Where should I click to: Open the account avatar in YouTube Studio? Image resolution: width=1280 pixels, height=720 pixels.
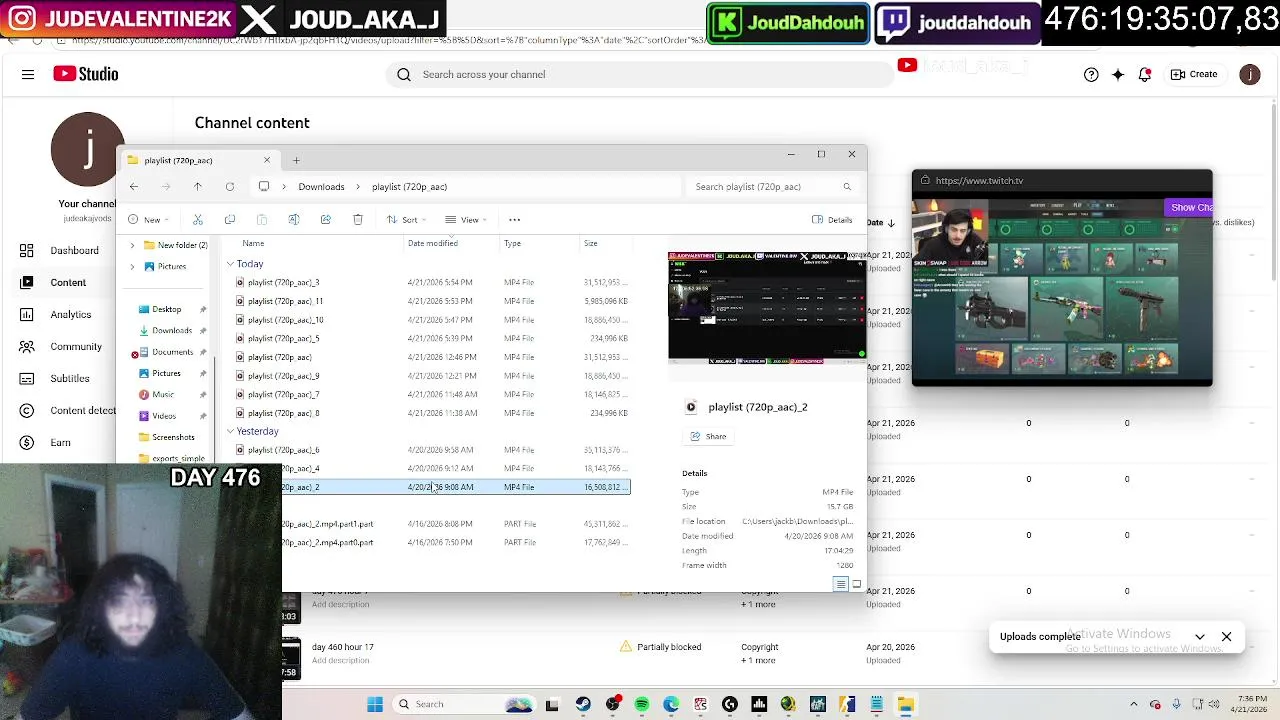click(1249, 74)
